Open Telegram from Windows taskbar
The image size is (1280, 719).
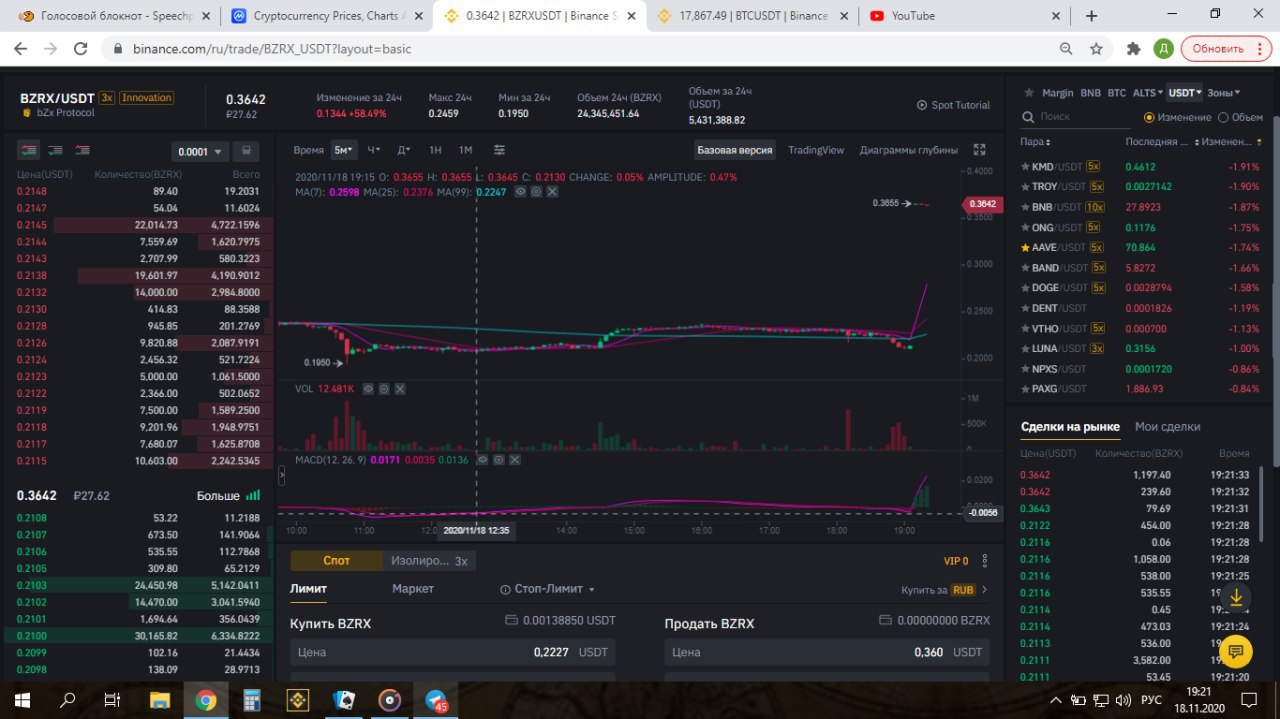(437, 700)
